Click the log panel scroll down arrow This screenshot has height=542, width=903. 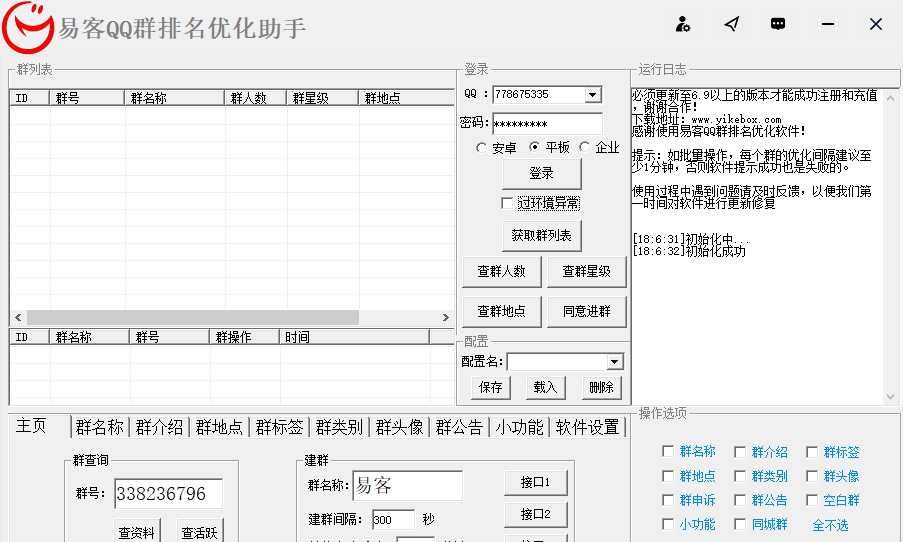(x=890, y=397)
